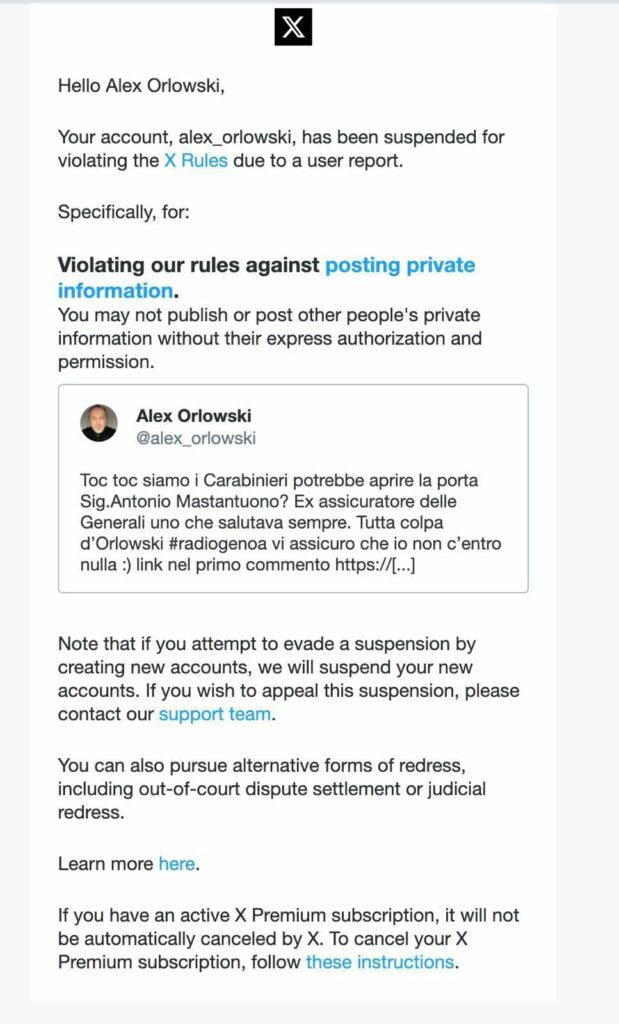This screenshot has height=1024, width=619.
Task: Click the truncated https://[...] link
Action: [x=375, y=565]
